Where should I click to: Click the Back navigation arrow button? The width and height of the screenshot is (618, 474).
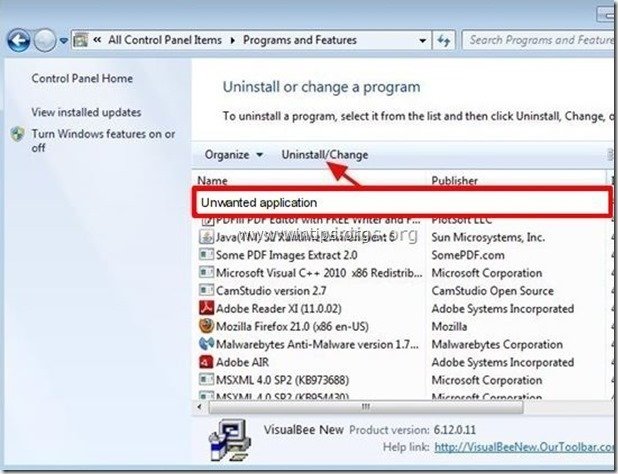[x=18, y=40]
